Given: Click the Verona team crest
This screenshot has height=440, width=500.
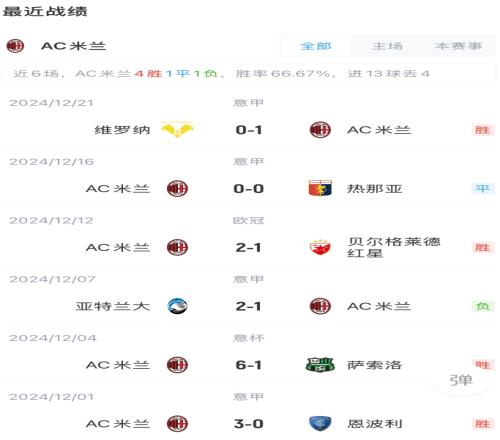Looking at the screenshot, I should click(x=177, y=130).
